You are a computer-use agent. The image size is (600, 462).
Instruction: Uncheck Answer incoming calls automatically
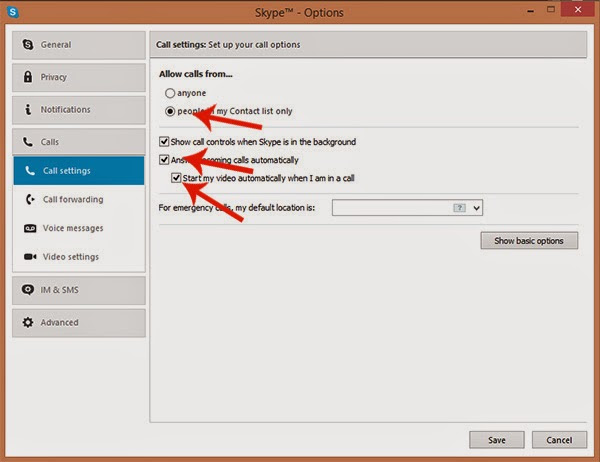tap(164, 160)
